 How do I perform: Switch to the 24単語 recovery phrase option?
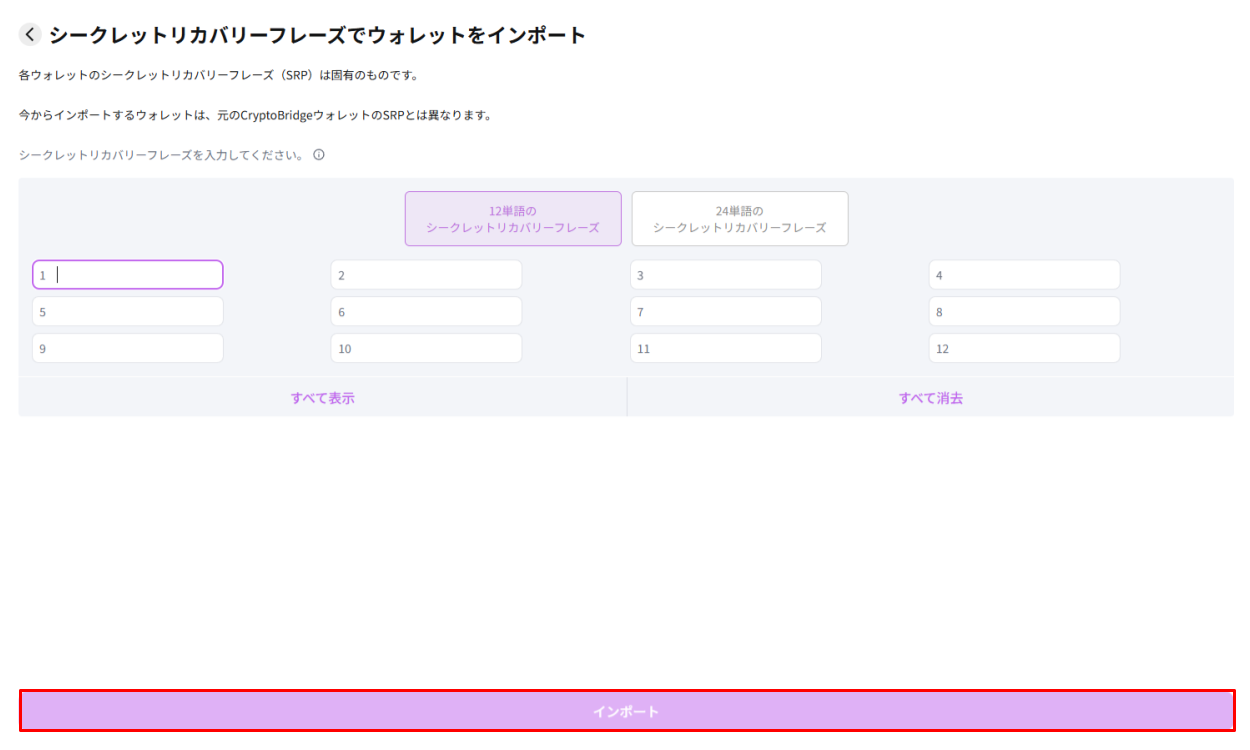(x=740, y=219)
